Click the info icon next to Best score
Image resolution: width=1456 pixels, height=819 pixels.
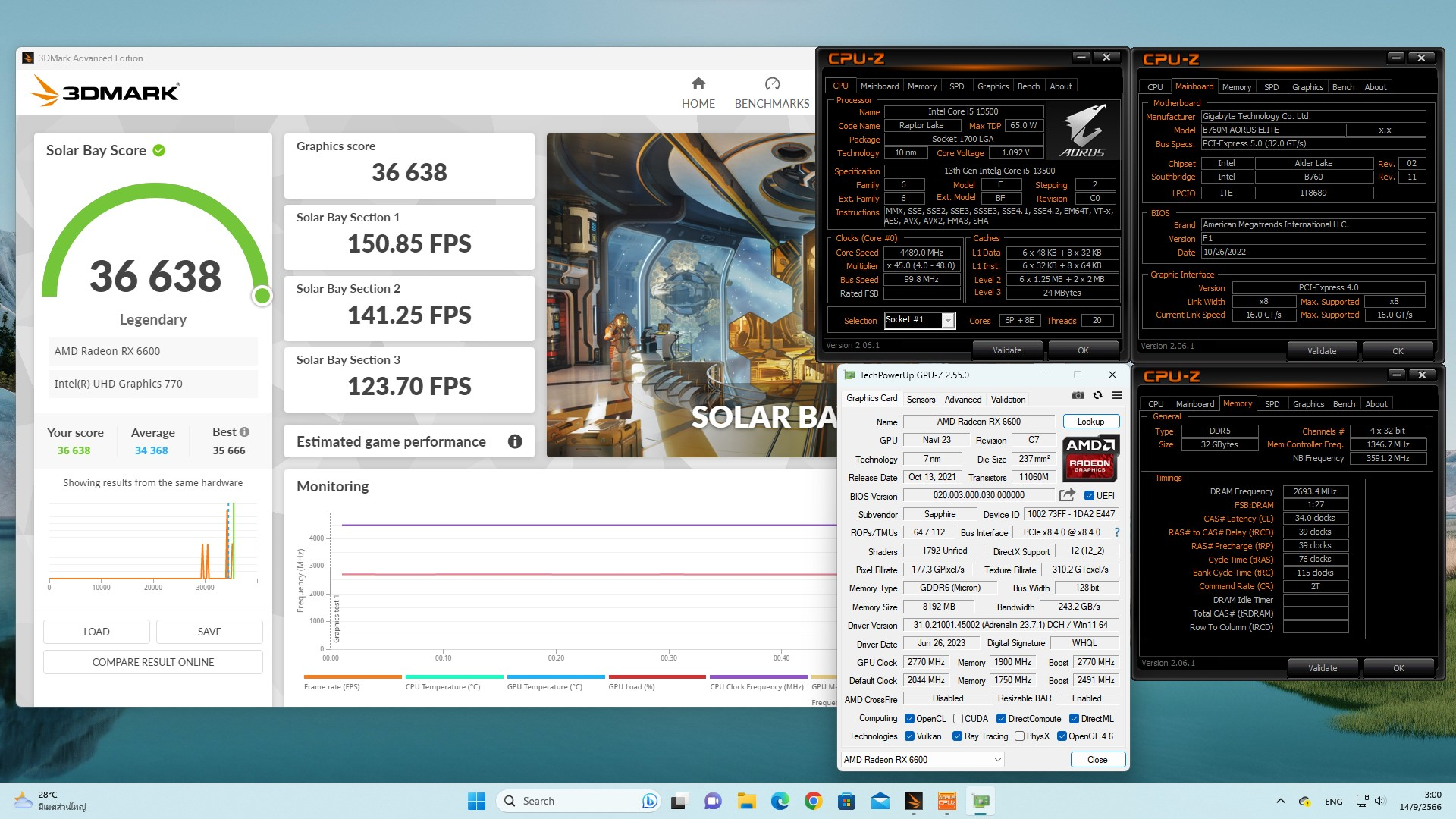tap(244, 431)
